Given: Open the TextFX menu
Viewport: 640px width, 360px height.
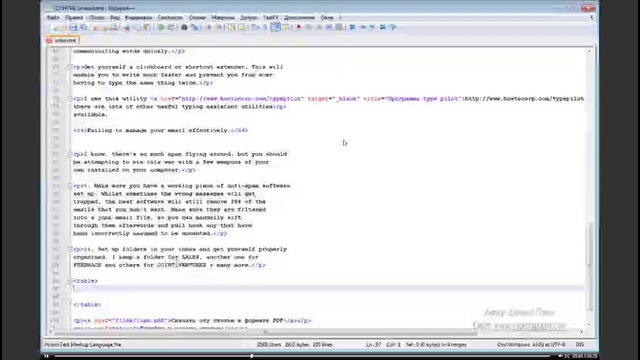Looking at the screenshot, I should coord(271,18).
